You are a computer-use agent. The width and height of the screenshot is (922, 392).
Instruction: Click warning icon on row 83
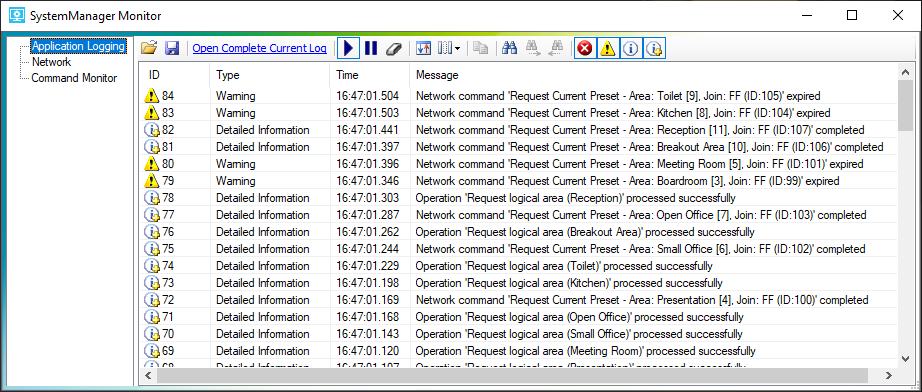[152, 112]
